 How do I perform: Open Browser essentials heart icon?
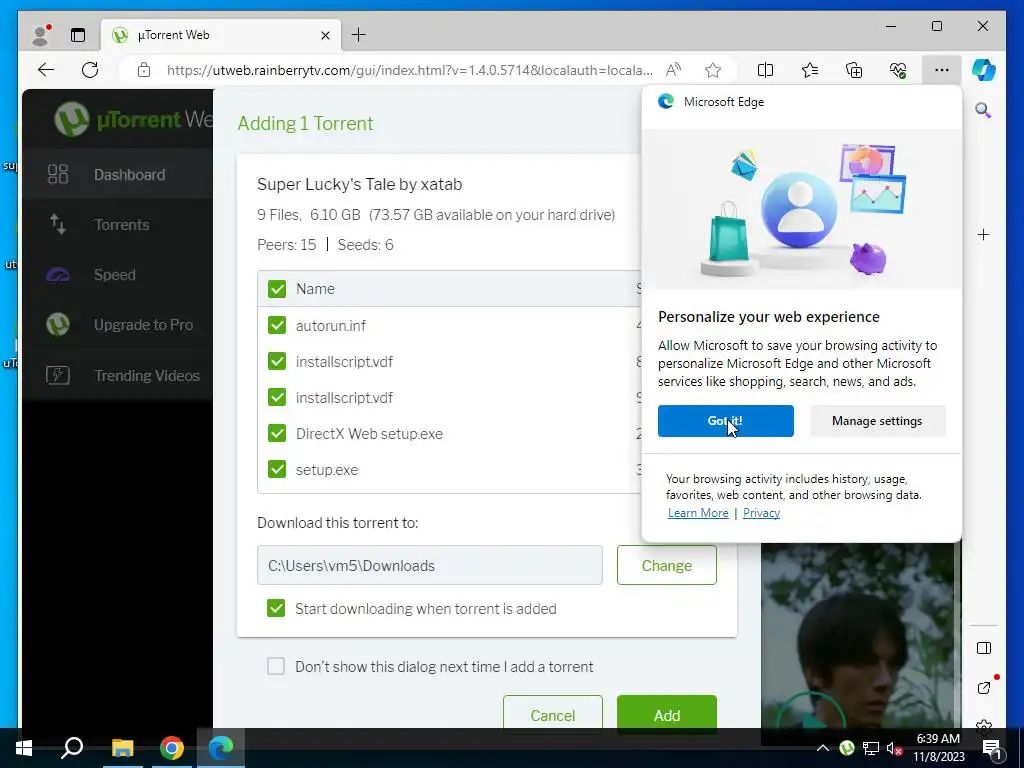(x=898, y=70)
